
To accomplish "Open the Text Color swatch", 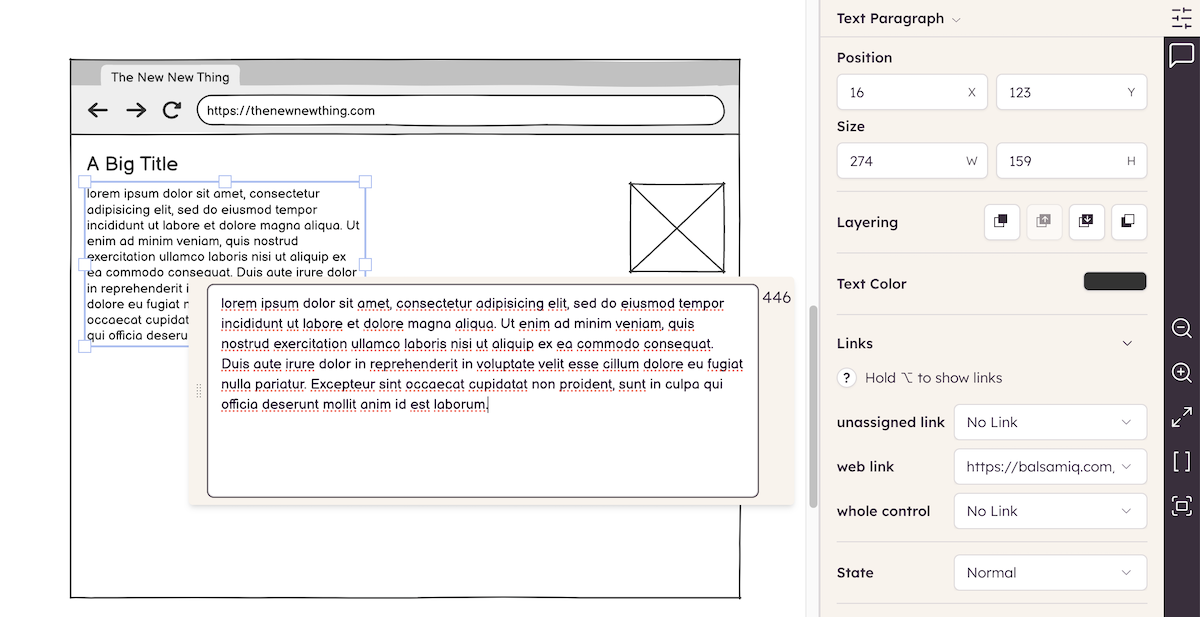I will pos(1114,281).
